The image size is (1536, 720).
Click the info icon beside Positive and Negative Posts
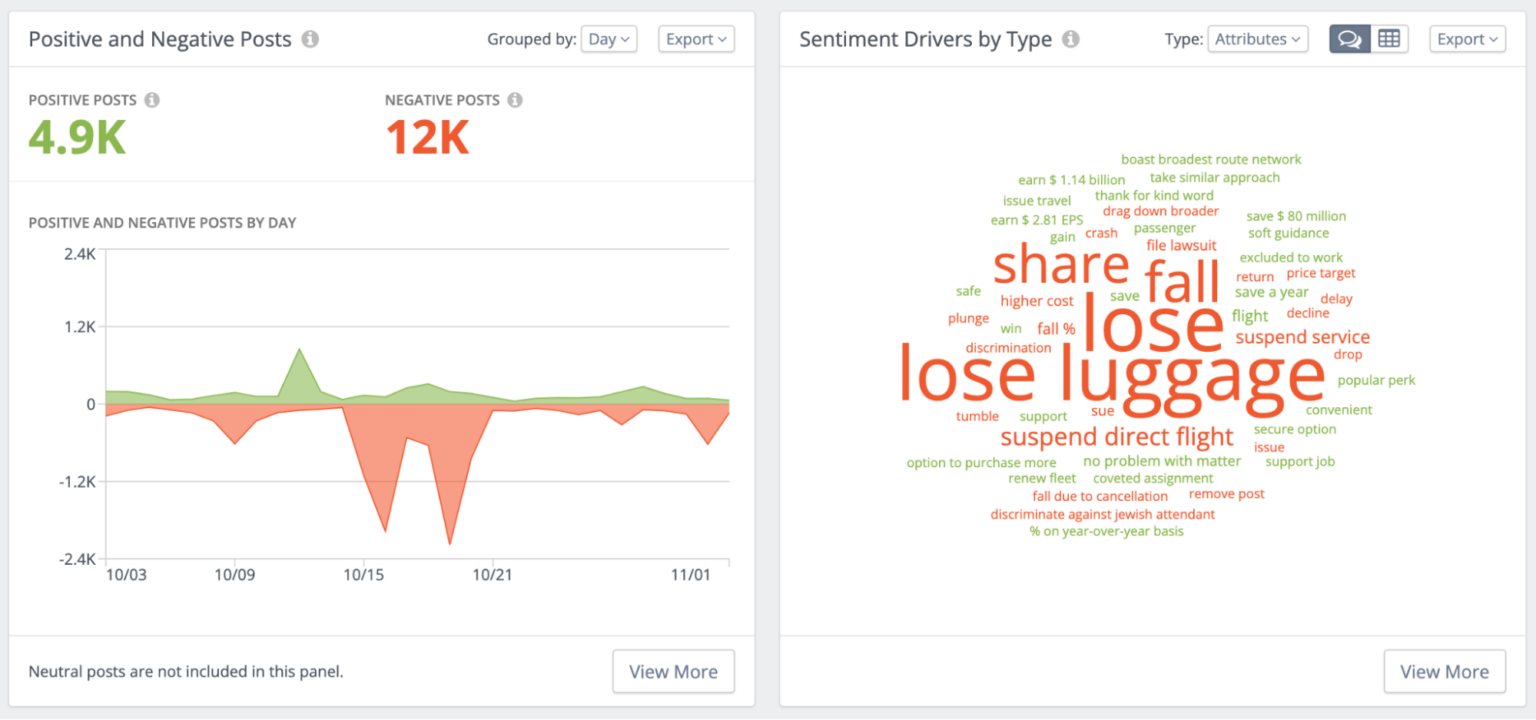(x=311, y=39)
